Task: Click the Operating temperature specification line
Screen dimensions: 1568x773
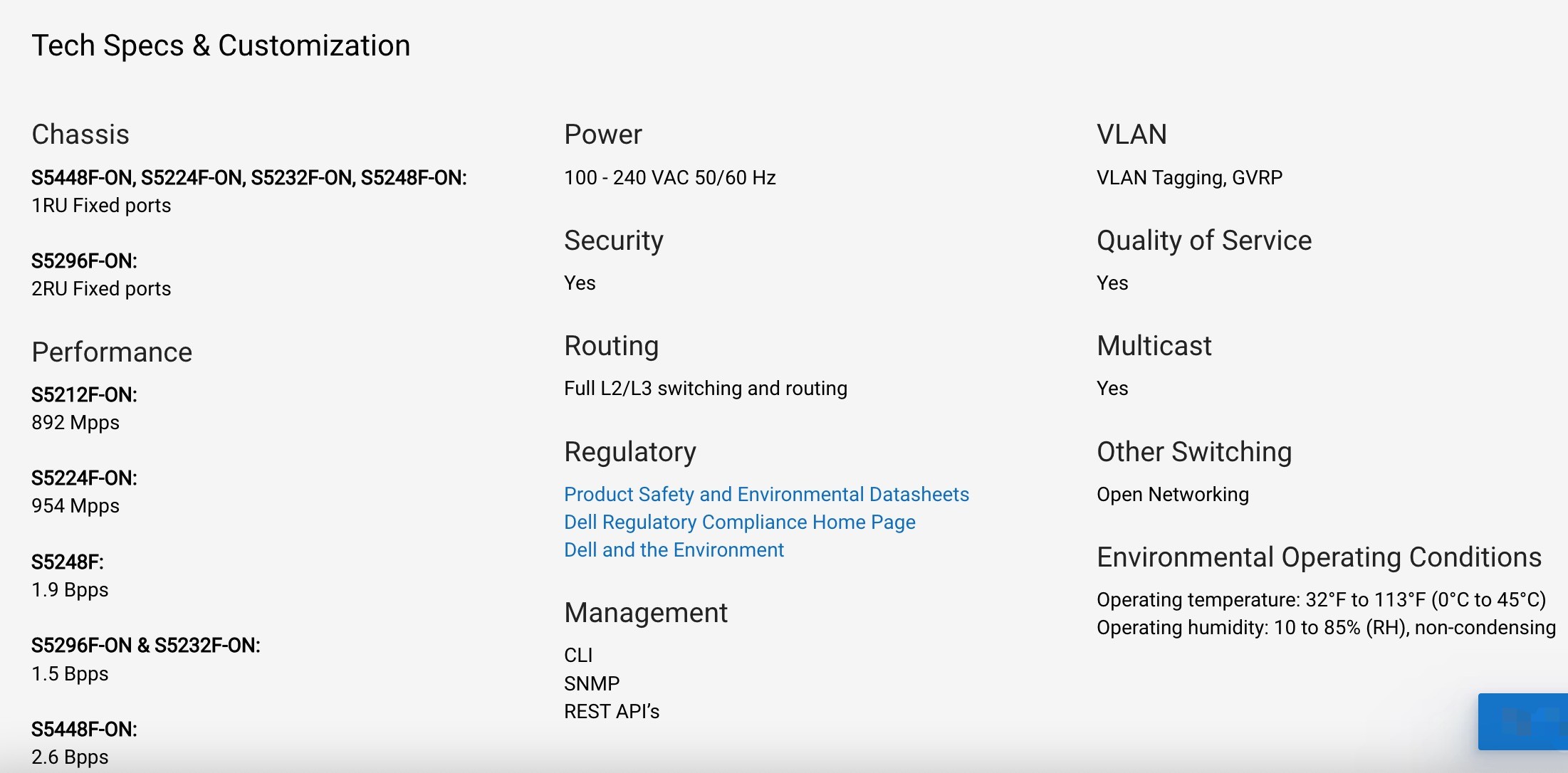Action: [x=1321, y=599]
